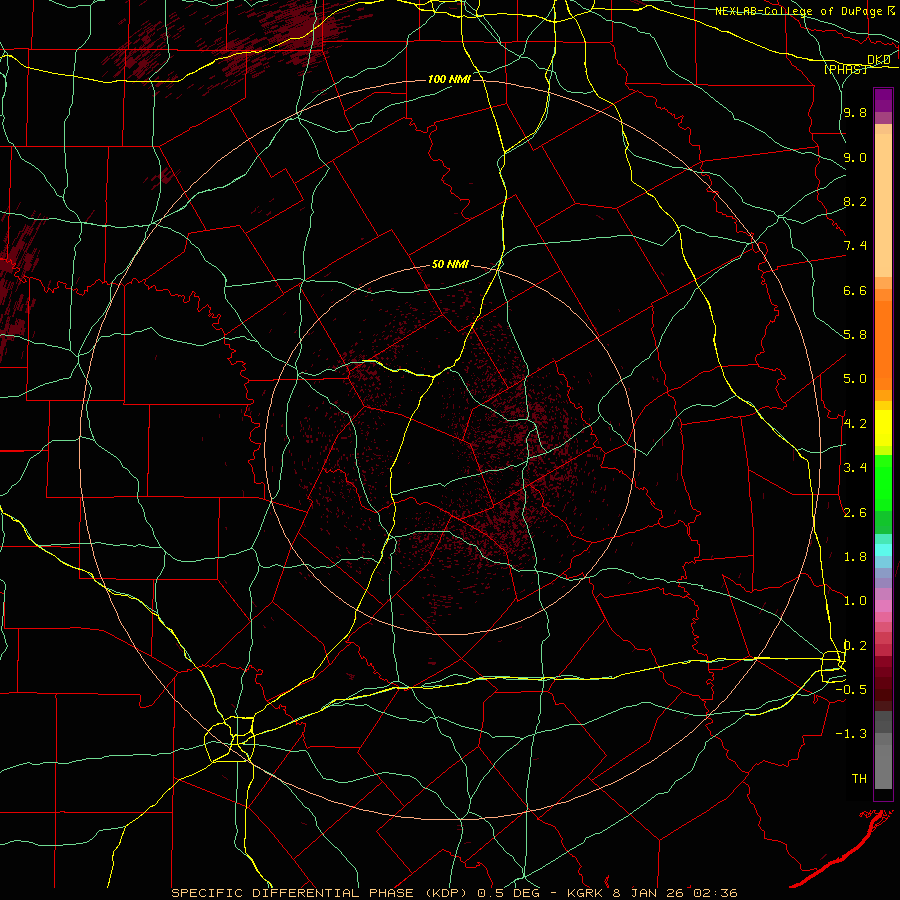Select the 9.8 value on the scale
The width and height of the screenshot is (900, 900).
[855, 113]
